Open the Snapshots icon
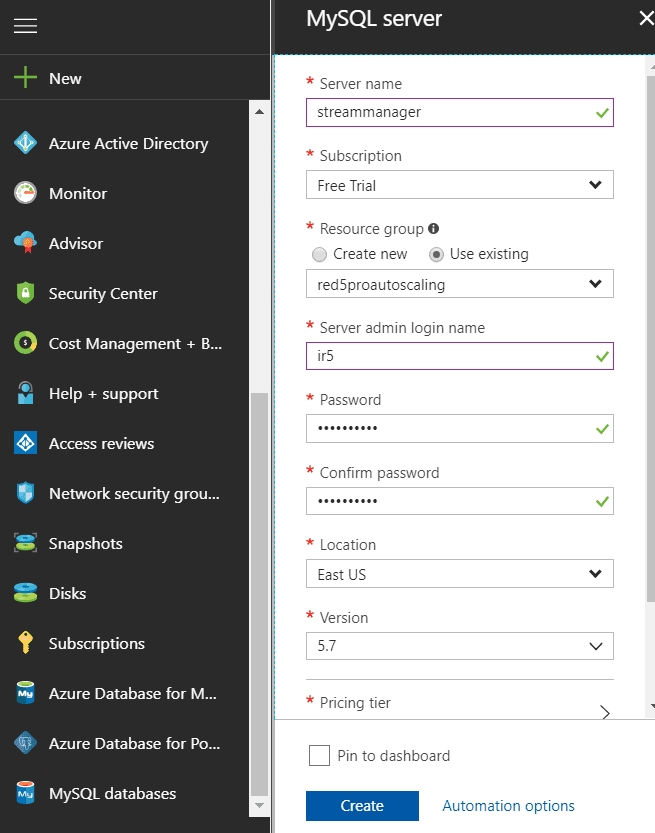 pyautogui.click(x=25, y=543)
